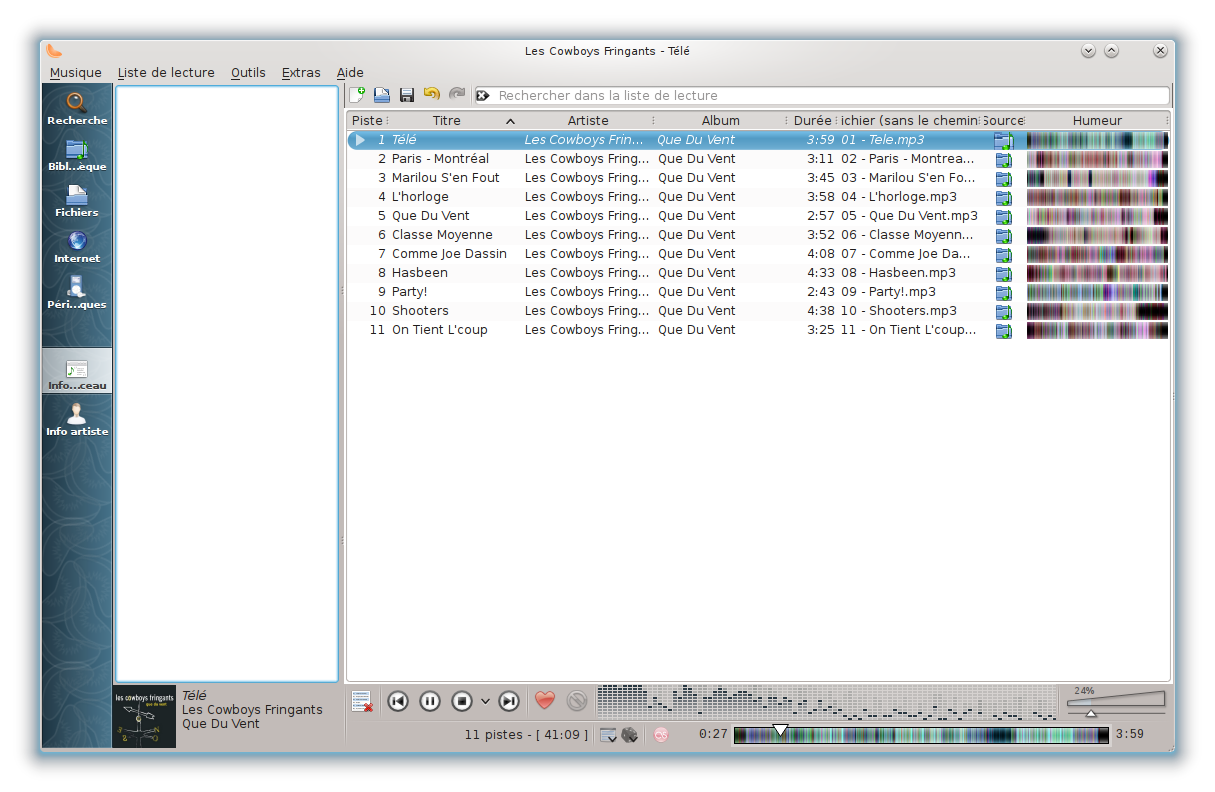Pause the current playback

click(x=430, y=701)
